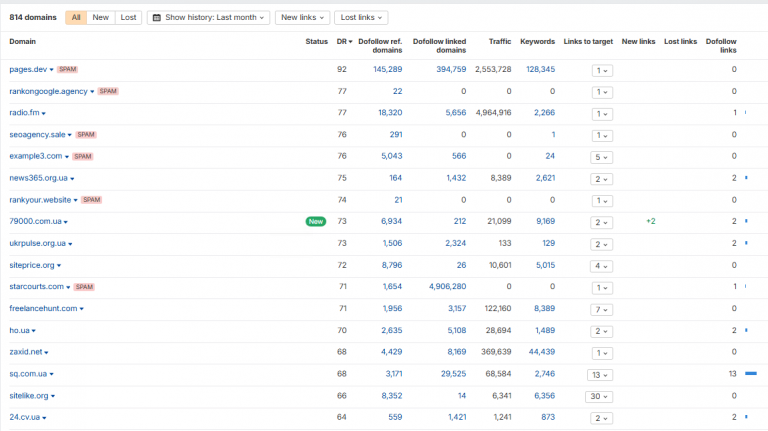The width and height of the screenshot is (768, 431).
Task: Open links to target dropdown for pages.dev
Action: [602, 71]
